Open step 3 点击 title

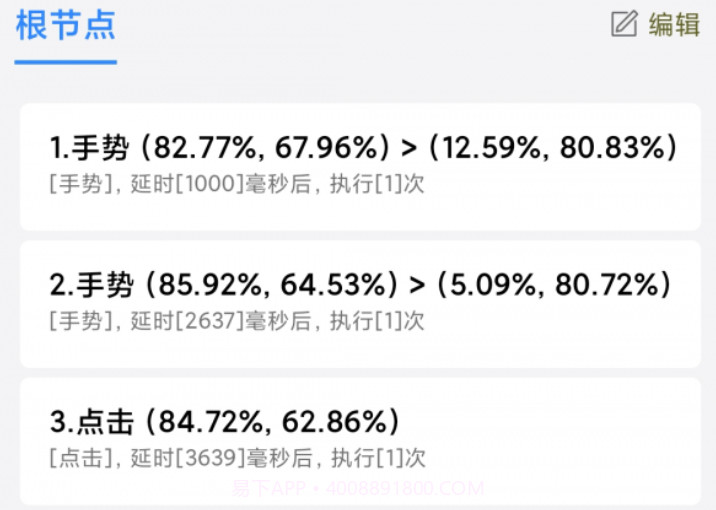tap(92, 422)
